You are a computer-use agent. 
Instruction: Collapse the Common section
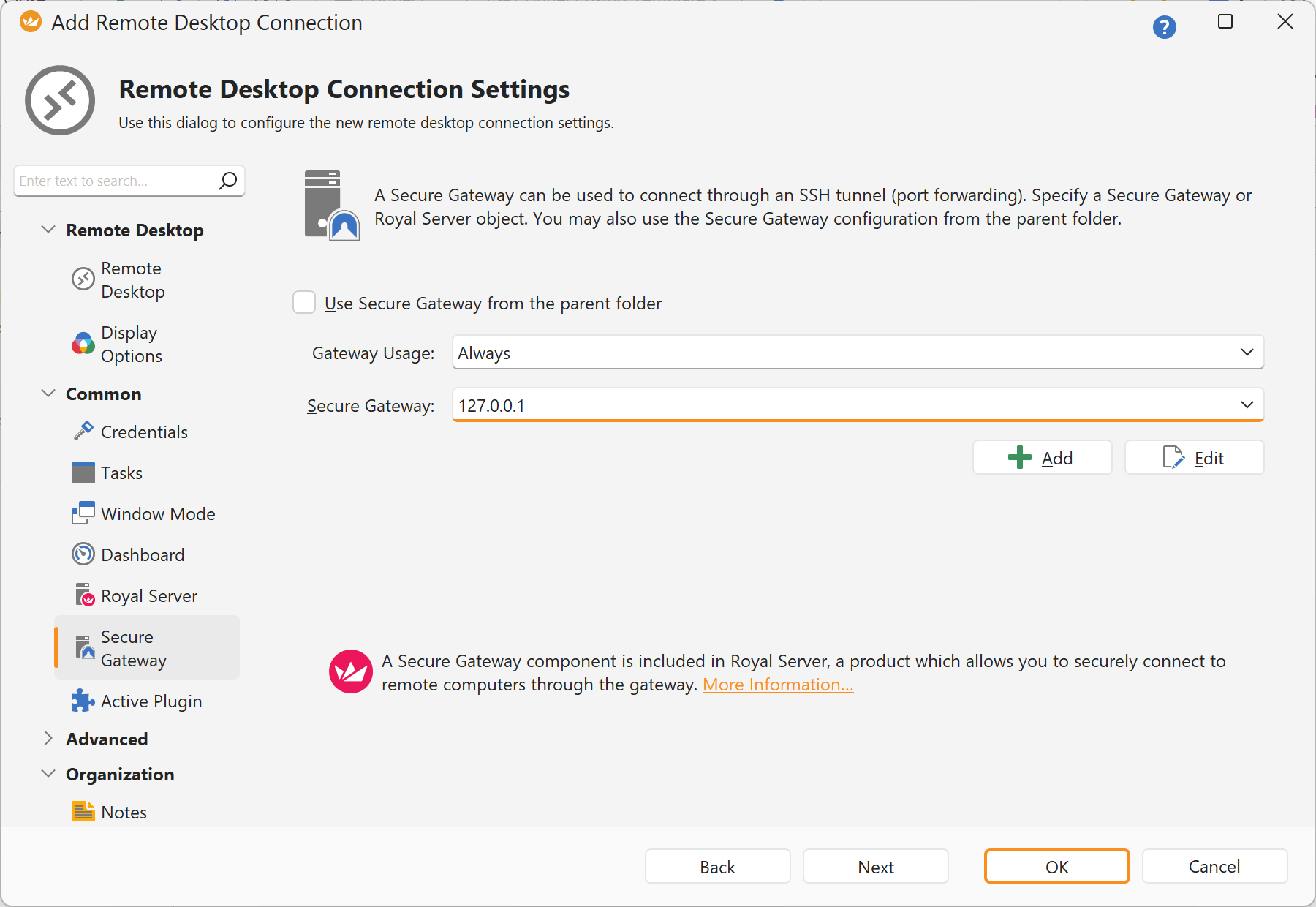[x=48, y=393]
